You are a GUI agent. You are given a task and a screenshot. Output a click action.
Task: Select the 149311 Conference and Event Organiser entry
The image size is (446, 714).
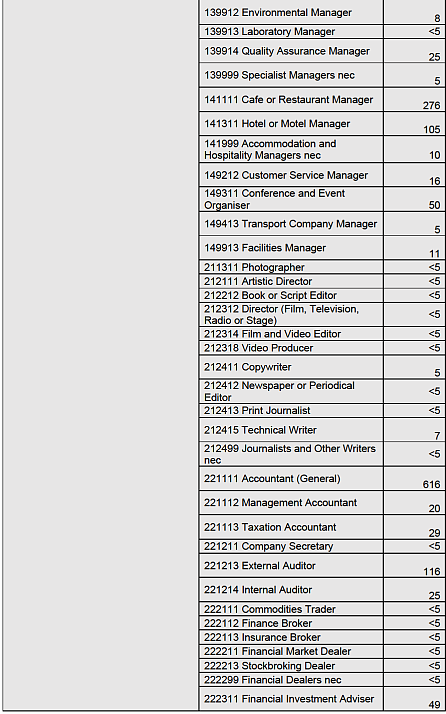pyautogui.click(x=291, y=199)
